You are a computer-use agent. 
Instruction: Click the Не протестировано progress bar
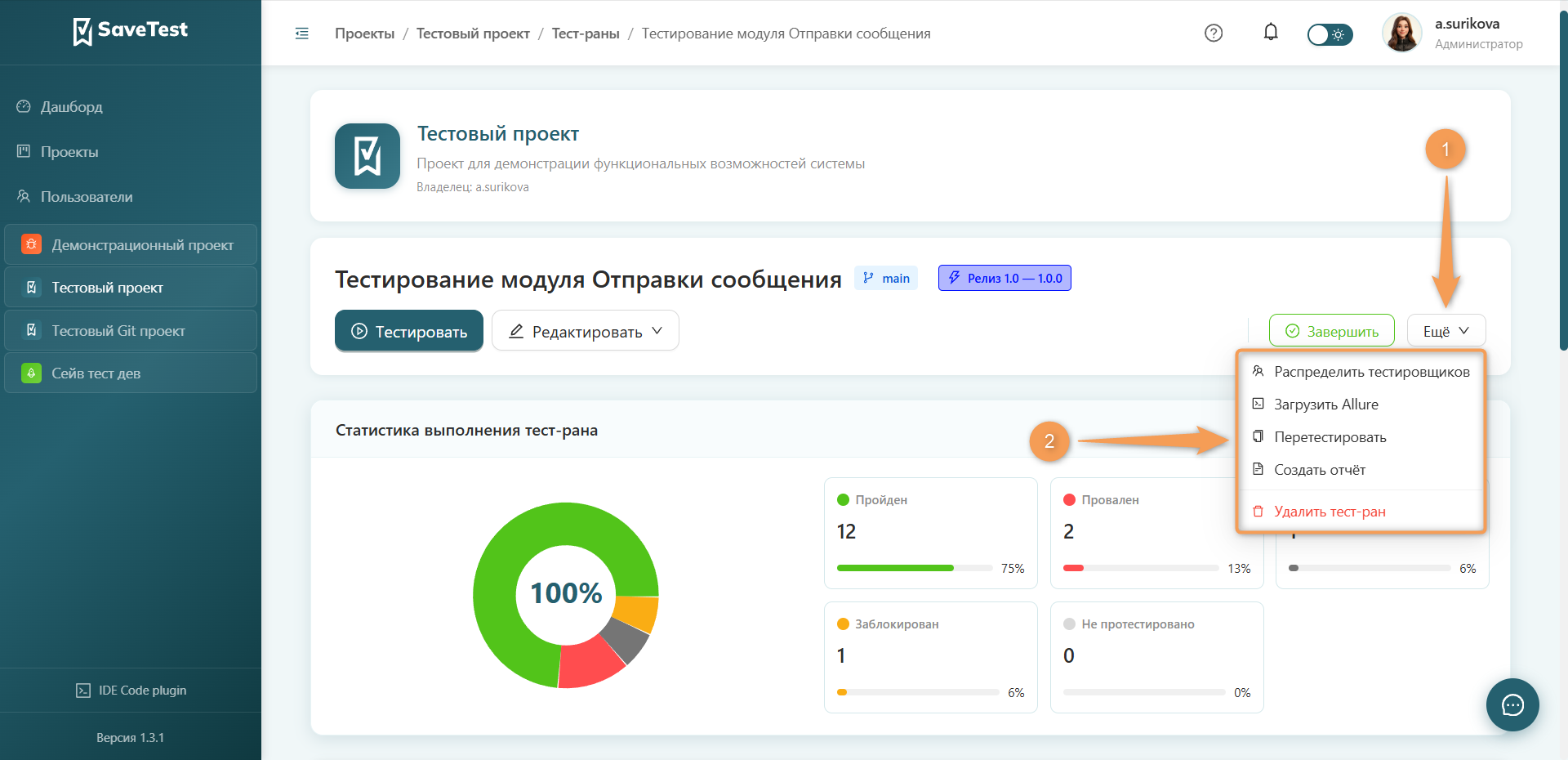click(1144, 692)
